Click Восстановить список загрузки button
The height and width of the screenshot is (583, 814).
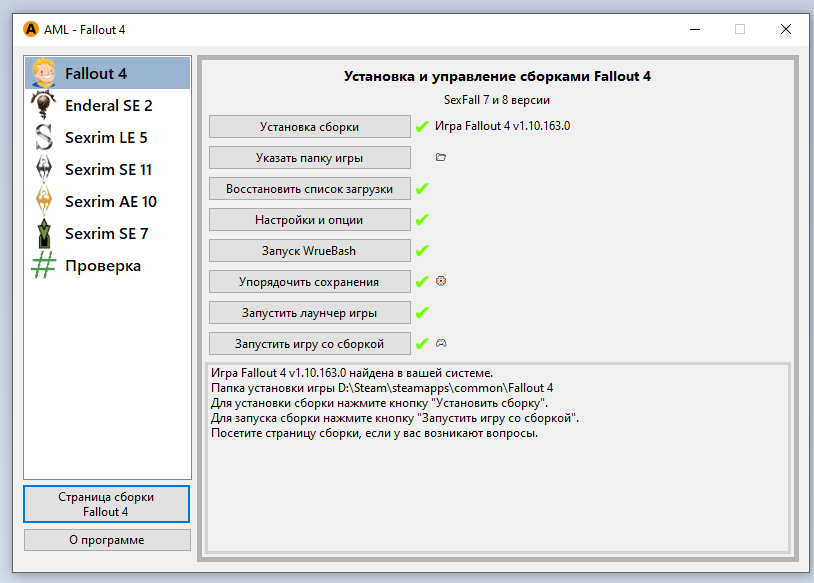point(309,189)
